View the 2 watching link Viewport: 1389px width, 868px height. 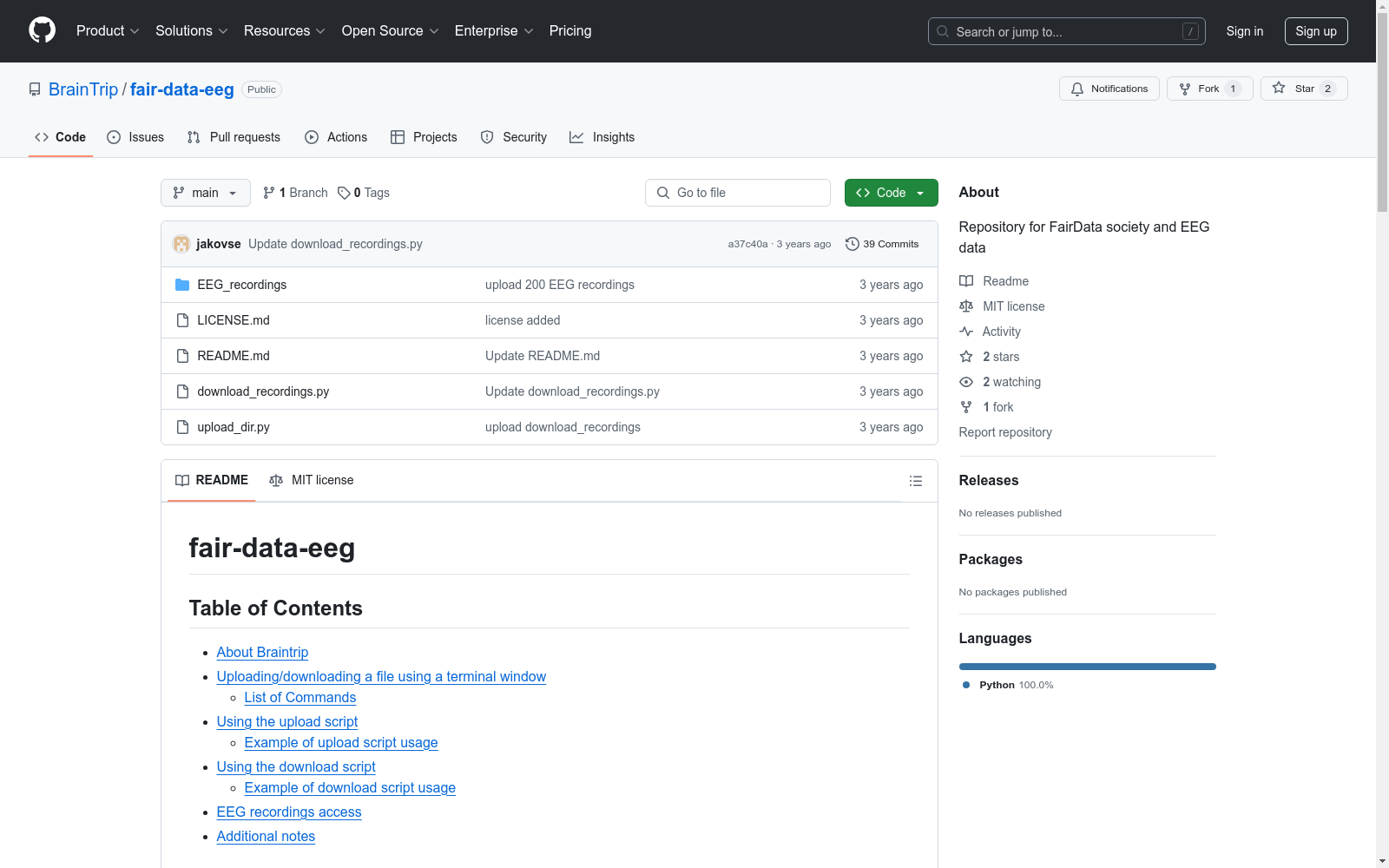1000,382
